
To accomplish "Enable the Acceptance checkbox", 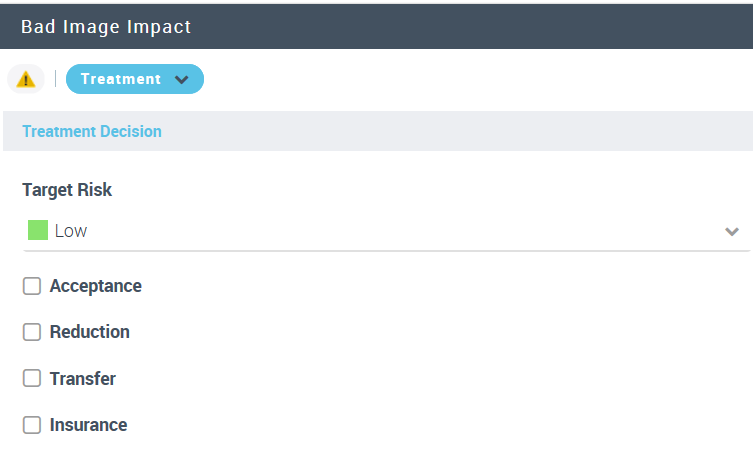I will [x=32, y=286].
